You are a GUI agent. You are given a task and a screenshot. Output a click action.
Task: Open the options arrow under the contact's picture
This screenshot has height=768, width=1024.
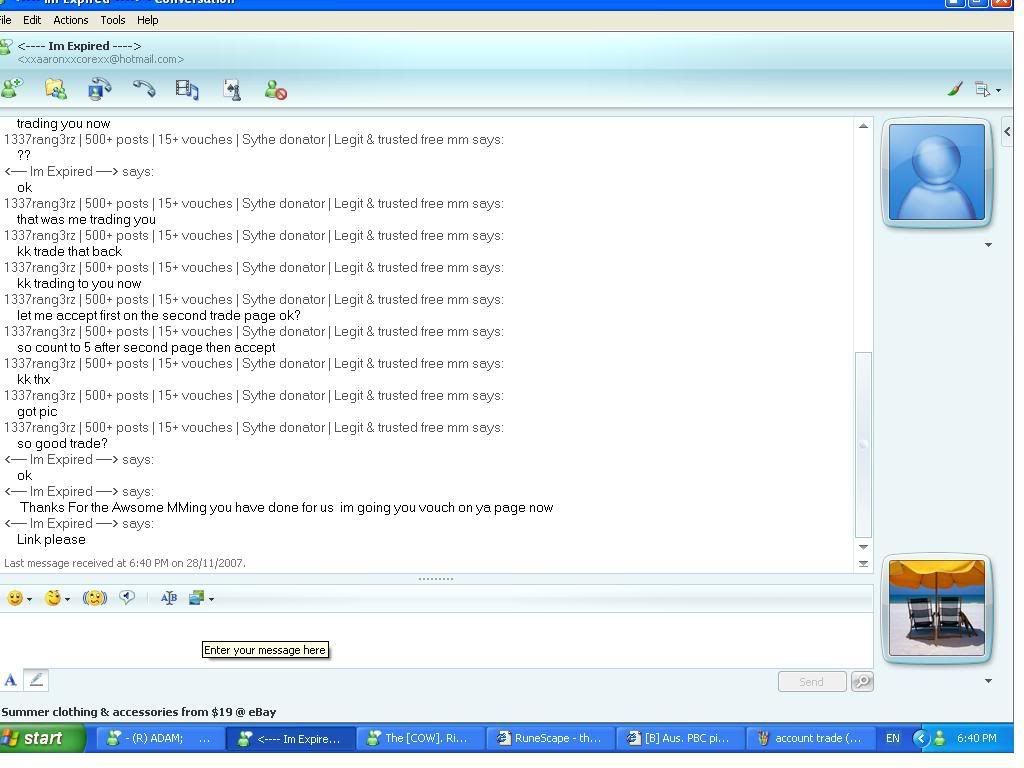(988, 245)
